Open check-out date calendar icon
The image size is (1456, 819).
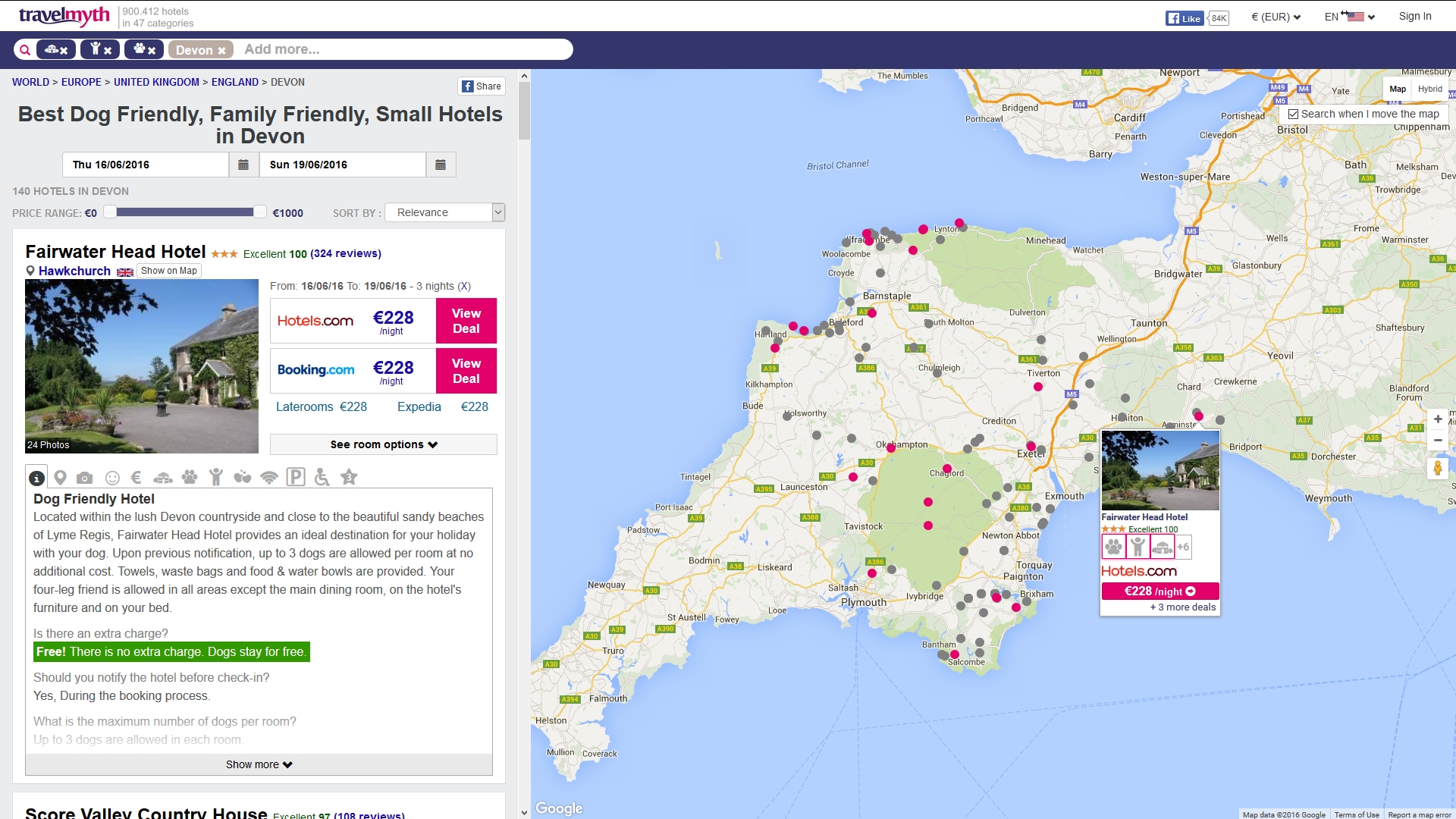pyautogui.click(x=441, y=165)
